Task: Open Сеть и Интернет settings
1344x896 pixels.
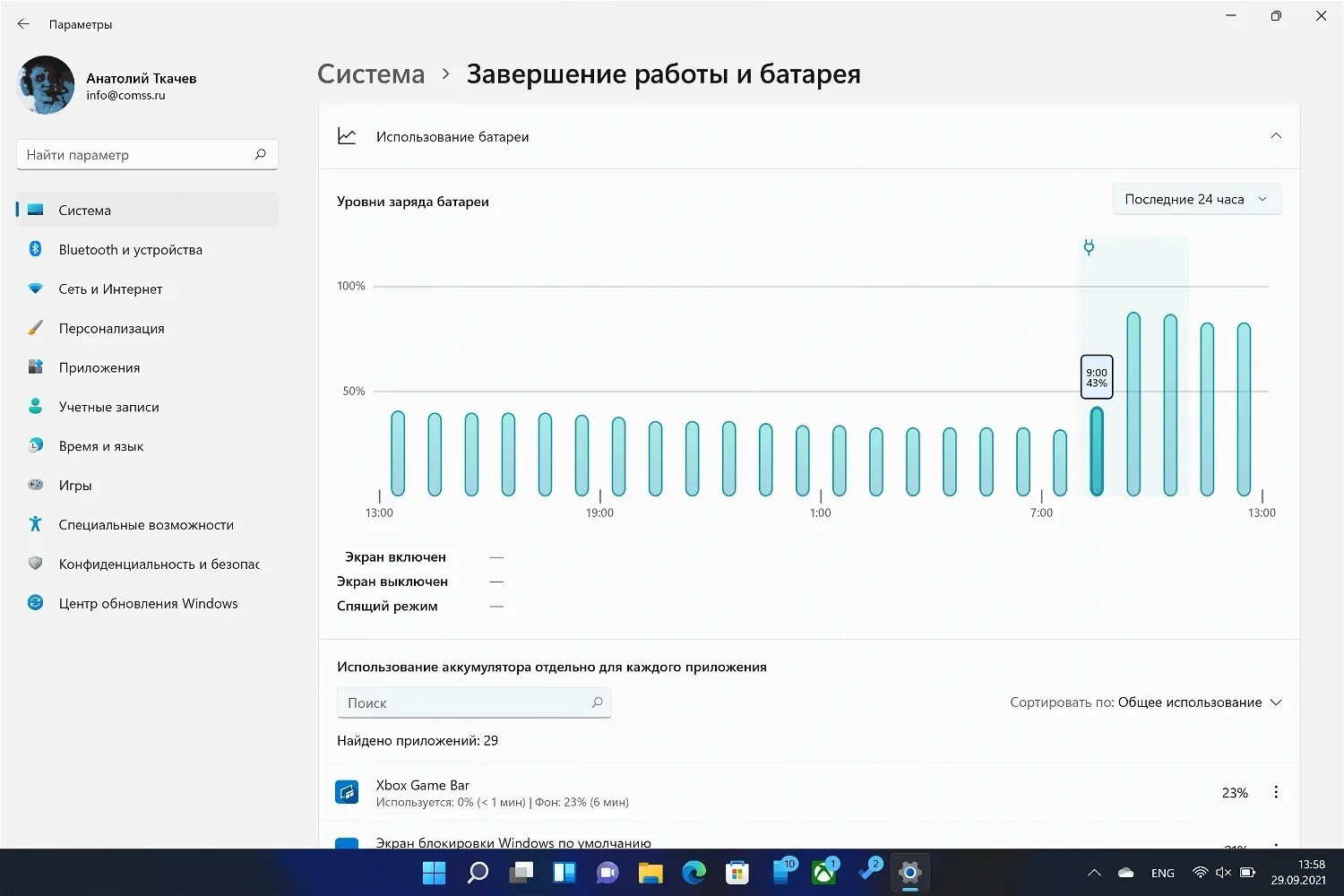Action: point(148,289)
